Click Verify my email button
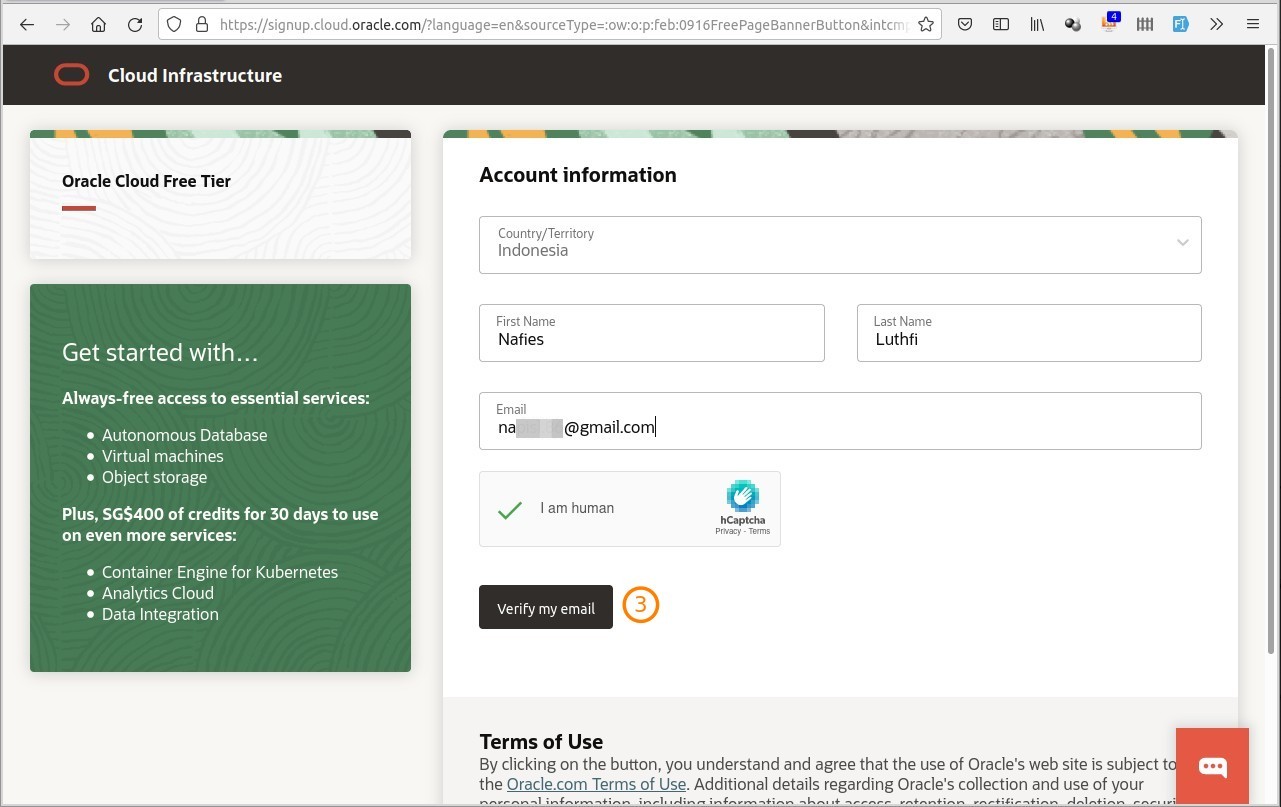The width and height of the screenshot is (1281, 807). 546,607
